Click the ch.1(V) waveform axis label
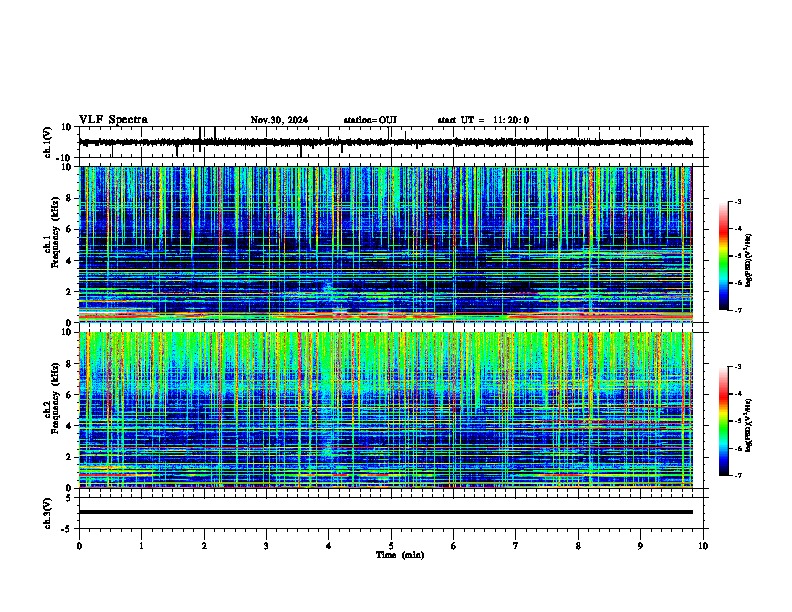The width and height of the screenshot is (792, 612). pyautogui.click(x=48, y=142)
